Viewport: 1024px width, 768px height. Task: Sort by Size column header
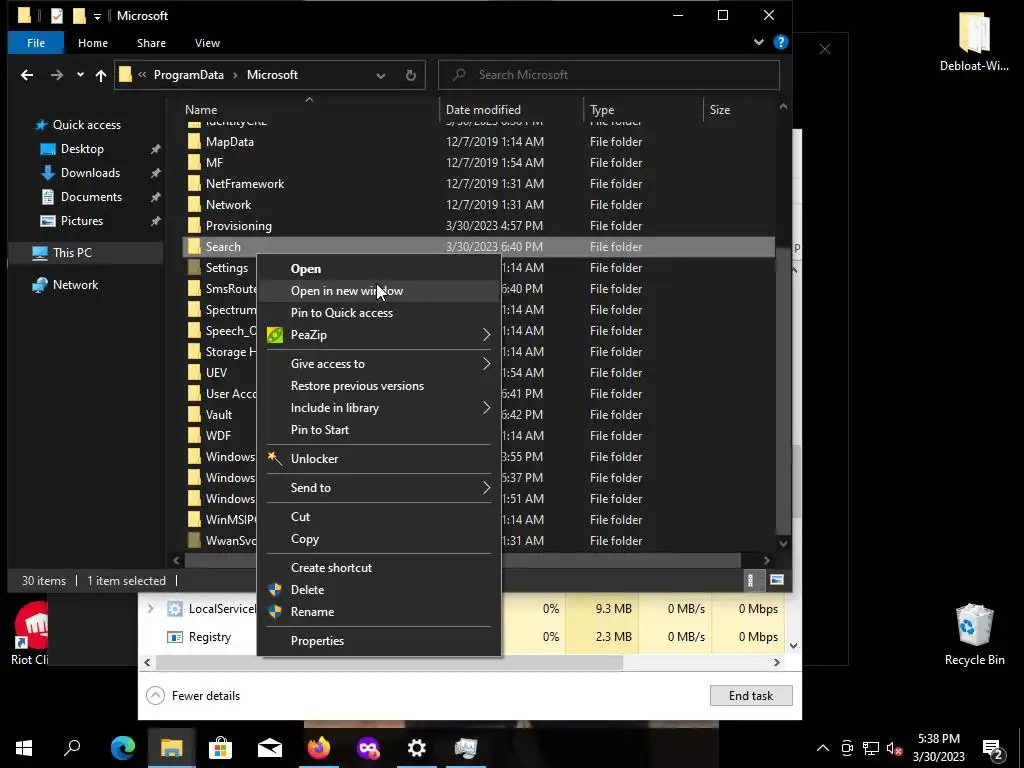720,110
